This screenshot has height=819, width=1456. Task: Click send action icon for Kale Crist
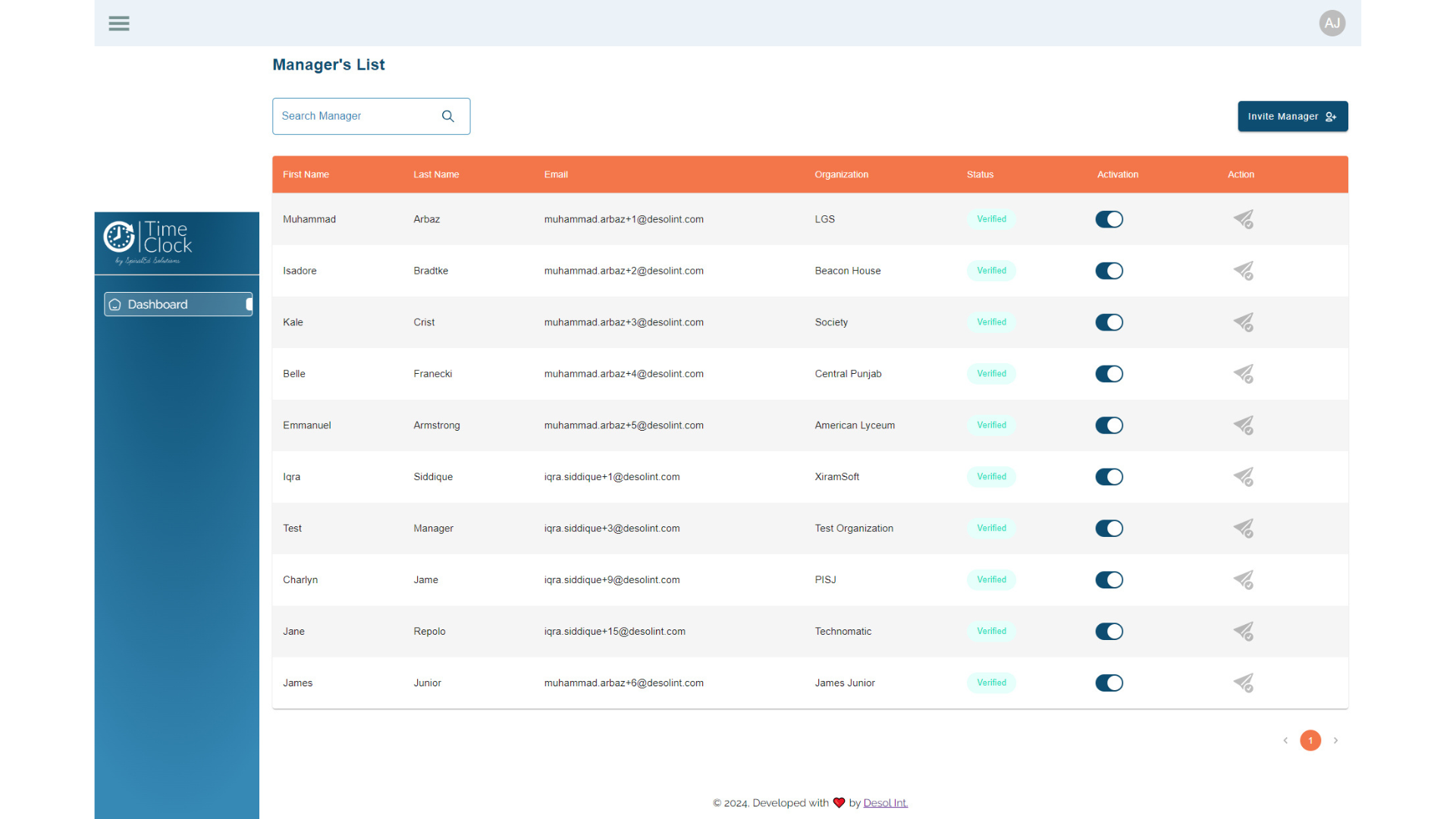click(x=1243, y=322)
